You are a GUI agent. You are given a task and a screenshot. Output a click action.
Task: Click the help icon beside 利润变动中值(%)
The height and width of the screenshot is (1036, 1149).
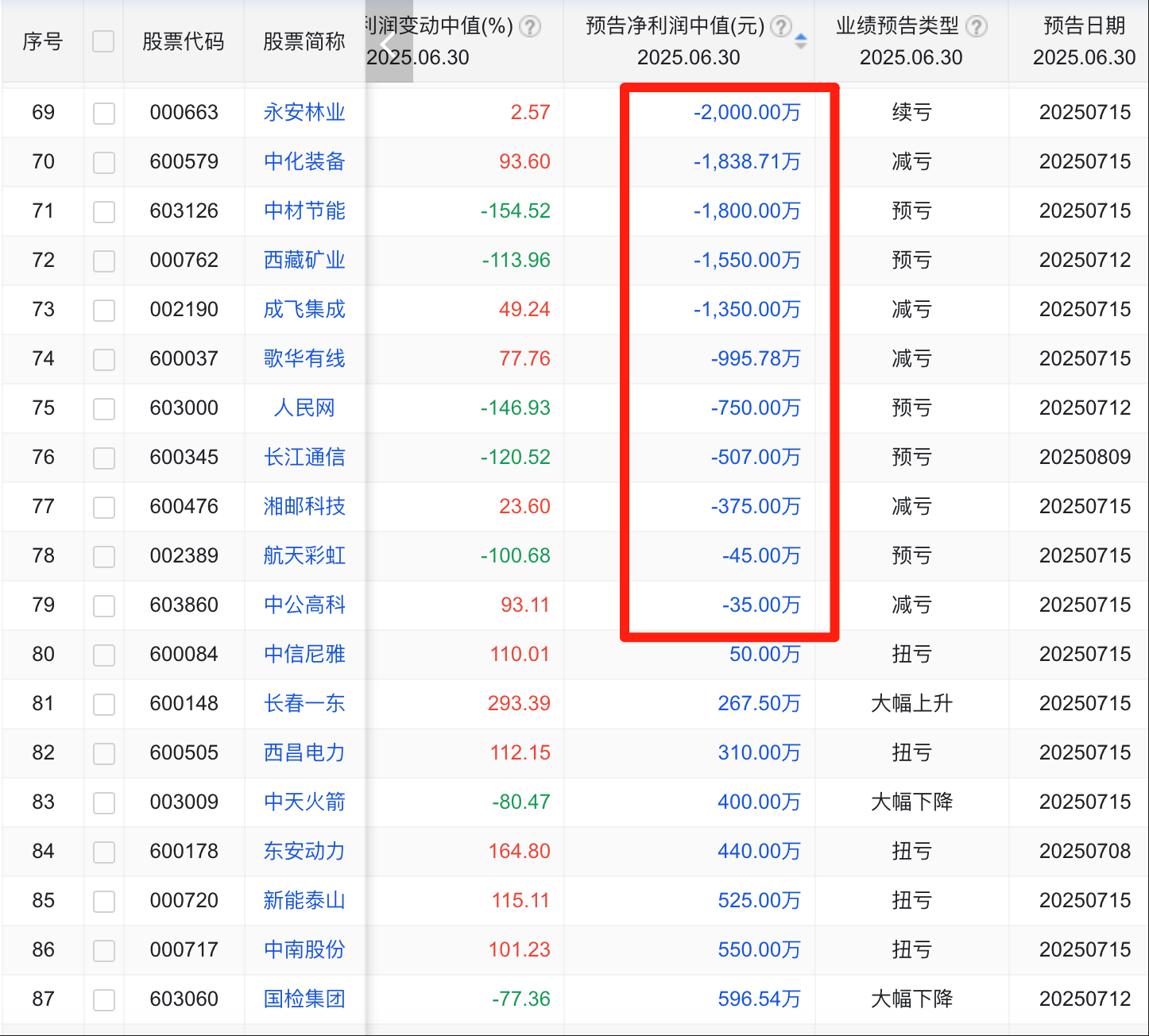530,26
